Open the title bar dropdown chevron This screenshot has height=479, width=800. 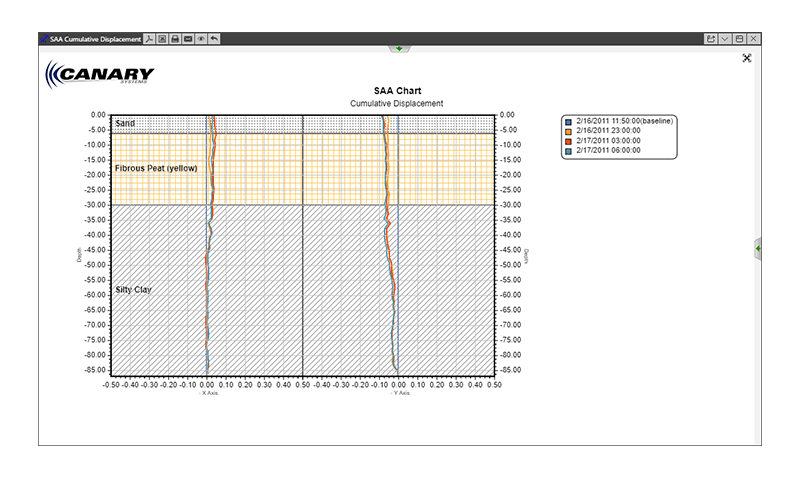click(x=725, y=39)
